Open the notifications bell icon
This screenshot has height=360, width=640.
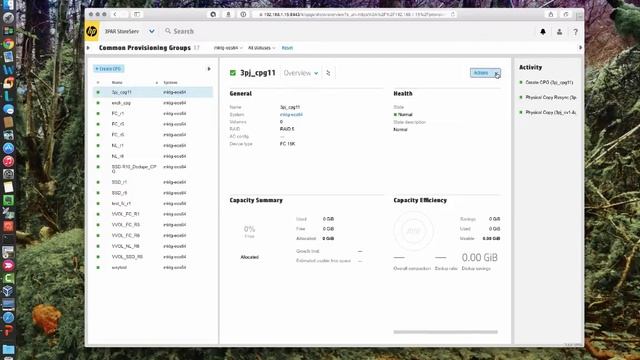coord(543,31)
